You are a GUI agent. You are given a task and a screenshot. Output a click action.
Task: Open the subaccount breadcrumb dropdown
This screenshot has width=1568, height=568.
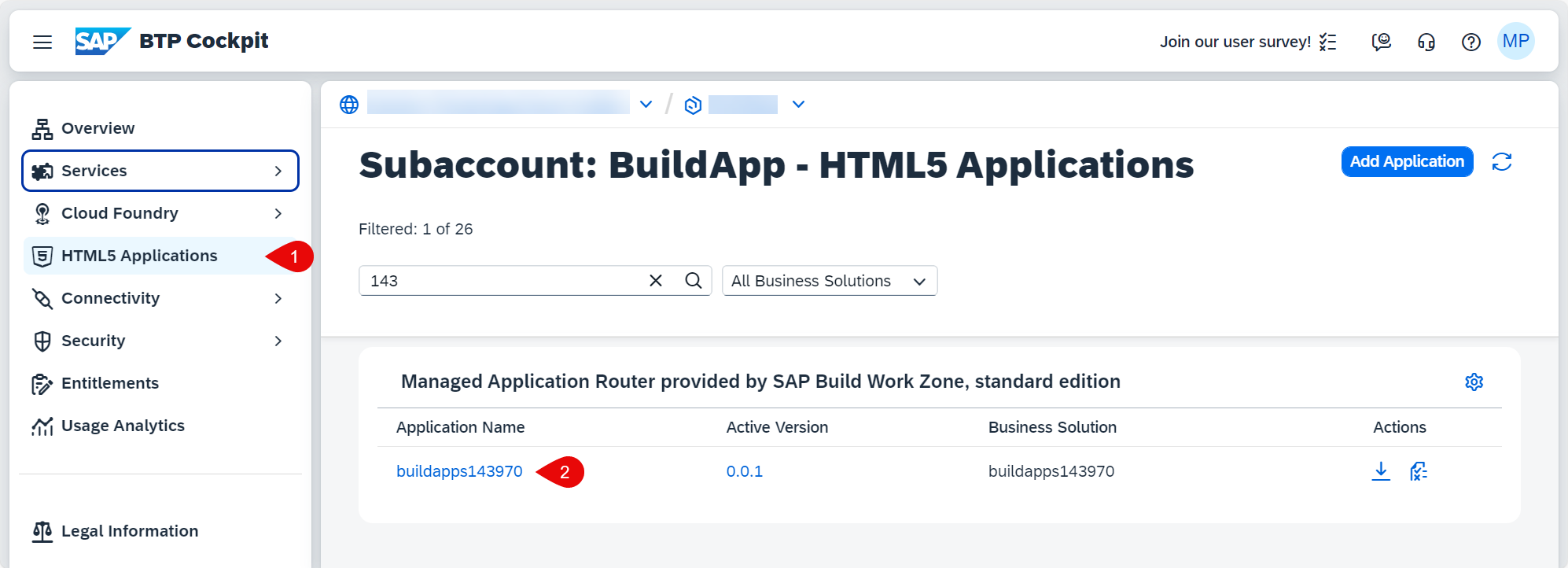(x=798, y=105)
